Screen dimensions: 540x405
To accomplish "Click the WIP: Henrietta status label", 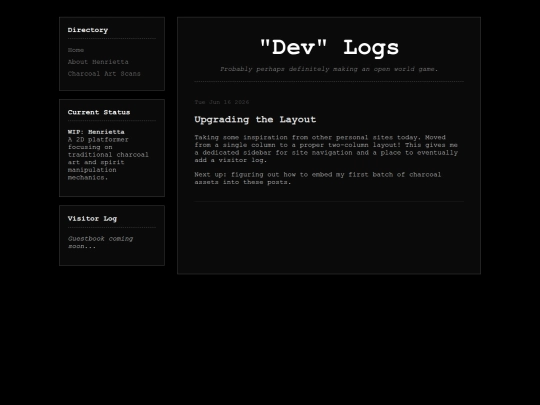I will 96,132.
